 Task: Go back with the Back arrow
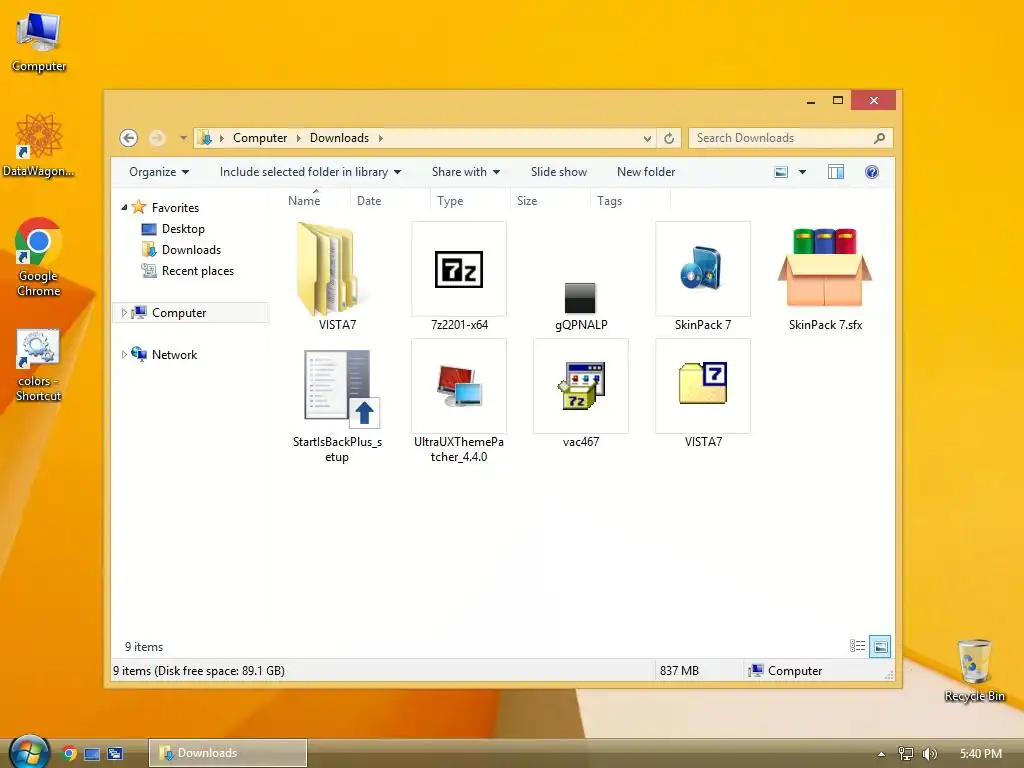point(129,138)
